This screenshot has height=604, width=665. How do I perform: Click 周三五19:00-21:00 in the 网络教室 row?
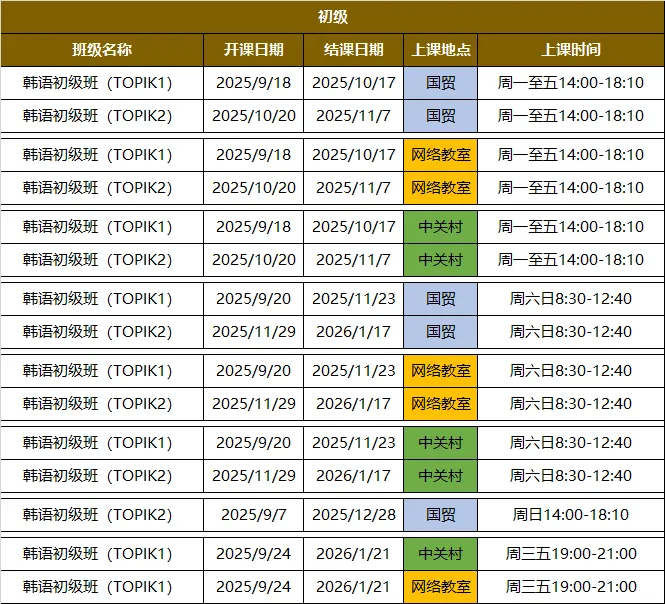pos(571,587)
